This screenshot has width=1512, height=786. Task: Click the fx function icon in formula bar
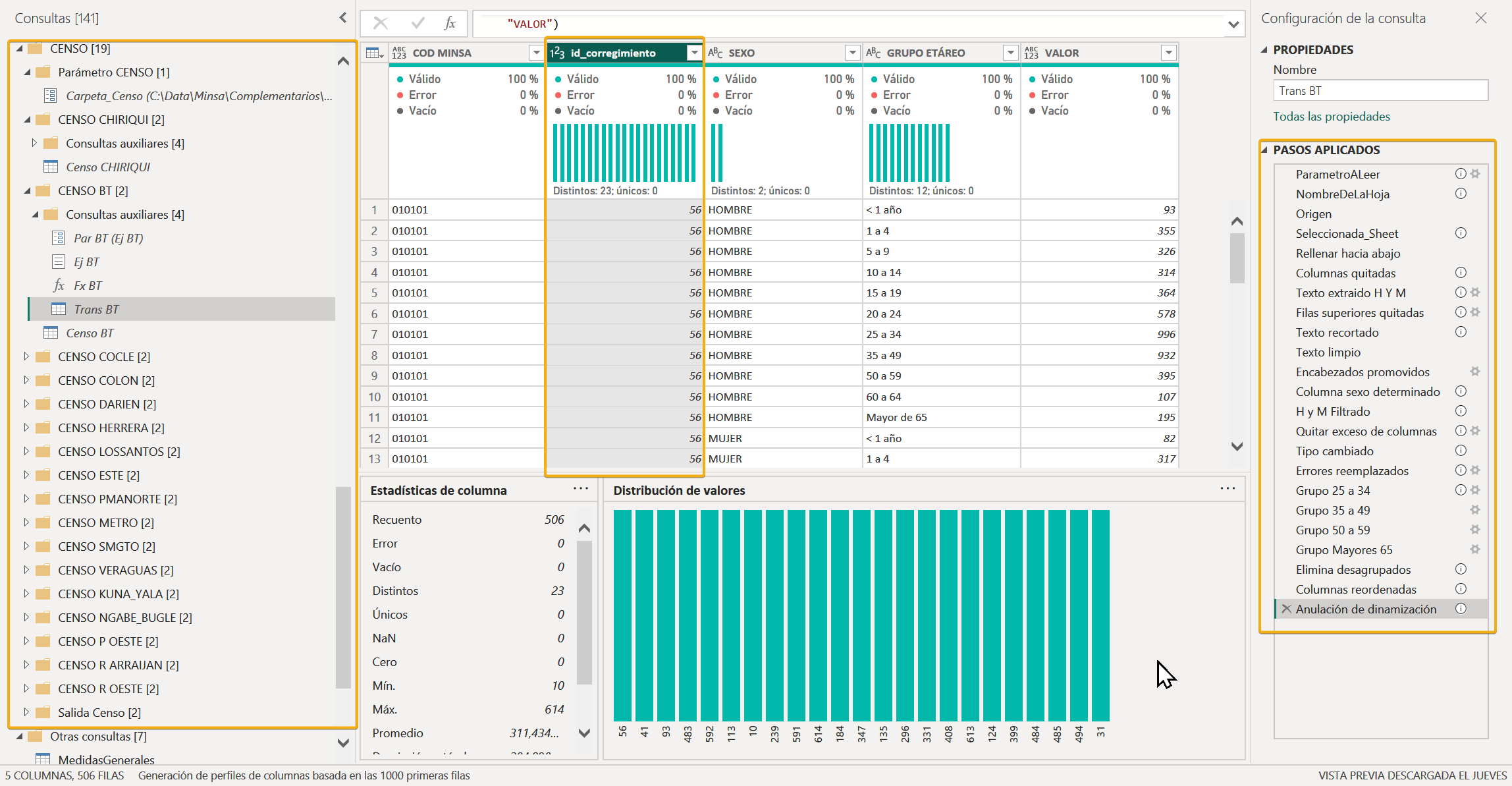[450, 24]
